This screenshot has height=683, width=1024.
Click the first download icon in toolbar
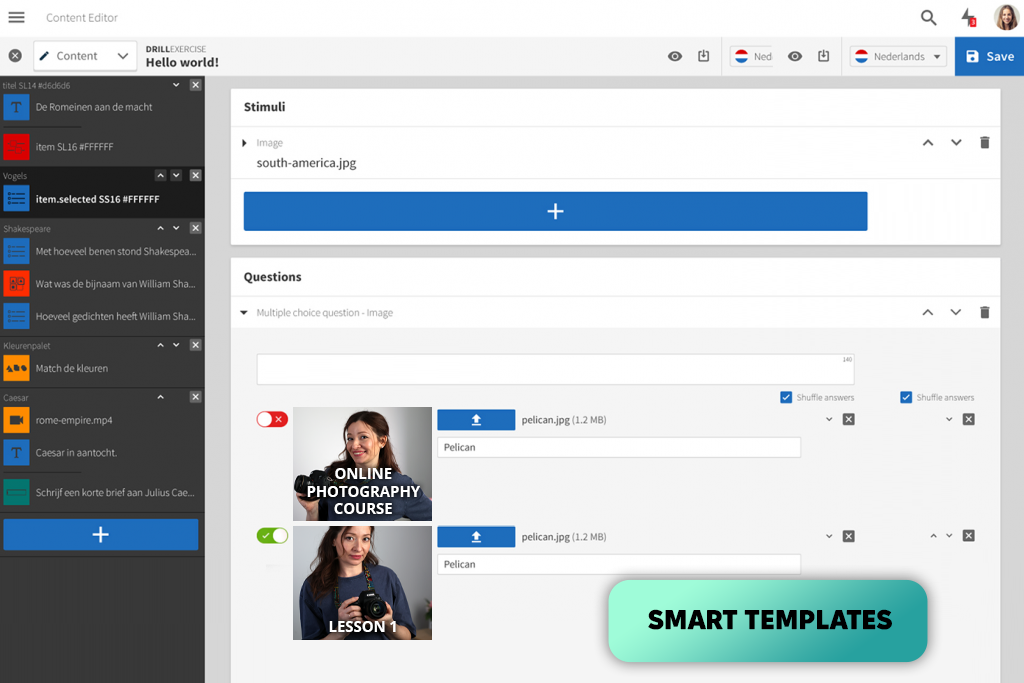pyautogui.click(x=703, y=56)
